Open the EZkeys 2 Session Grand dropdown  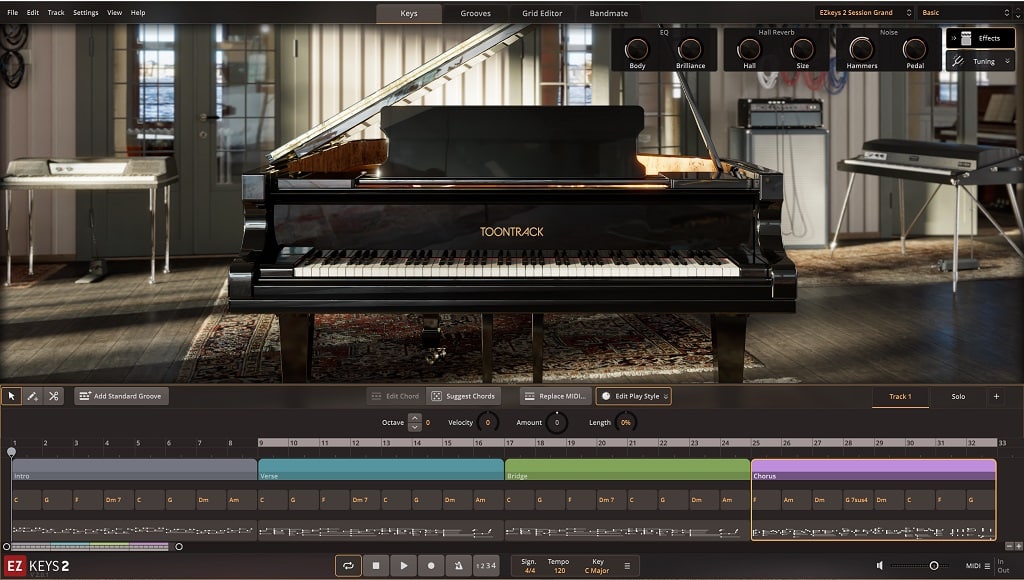[865, 12]
